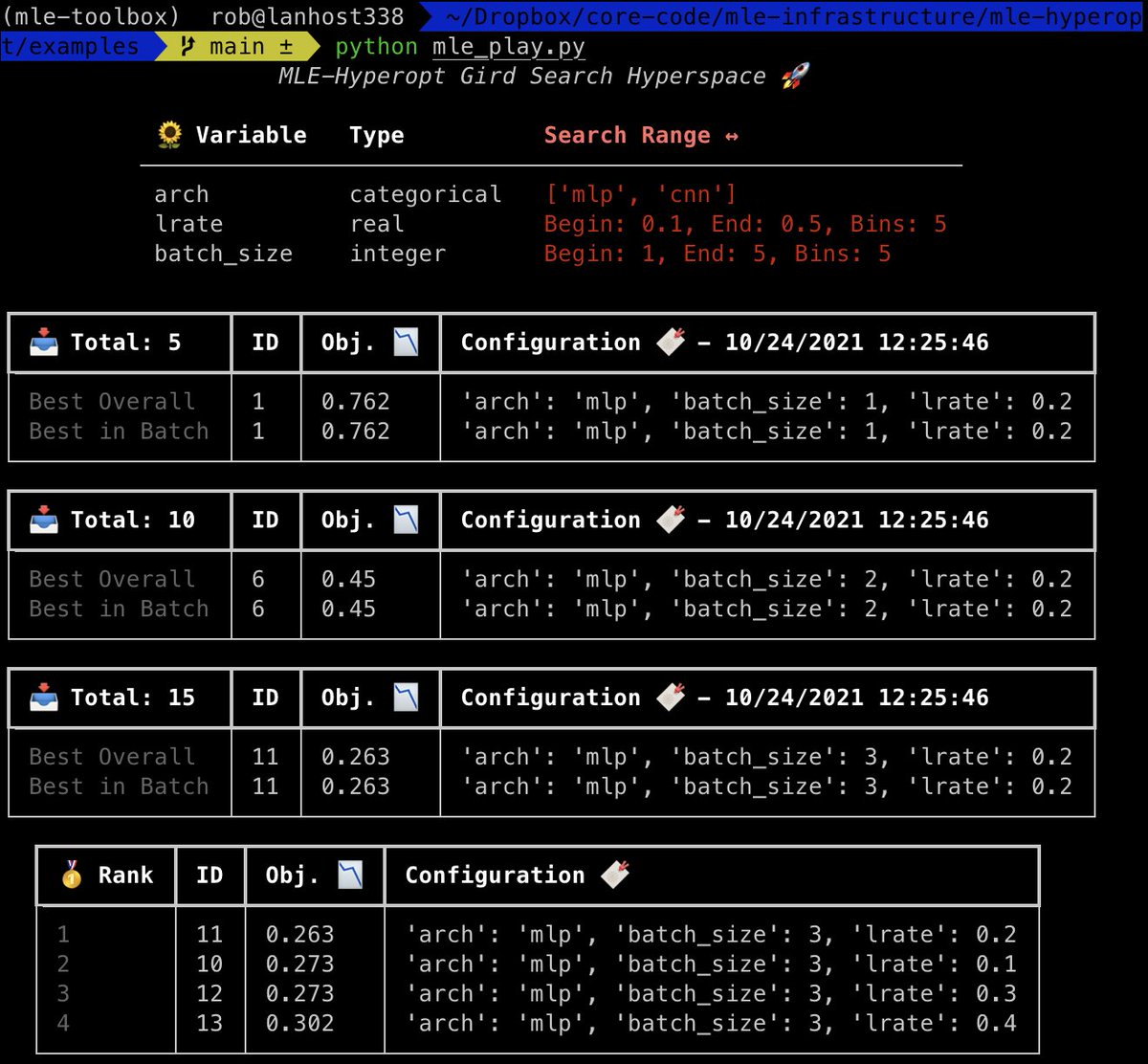Click the rob@lanhost338 host text
The width and height of the screenshot is (1148, 1064).
click(308, 17)
